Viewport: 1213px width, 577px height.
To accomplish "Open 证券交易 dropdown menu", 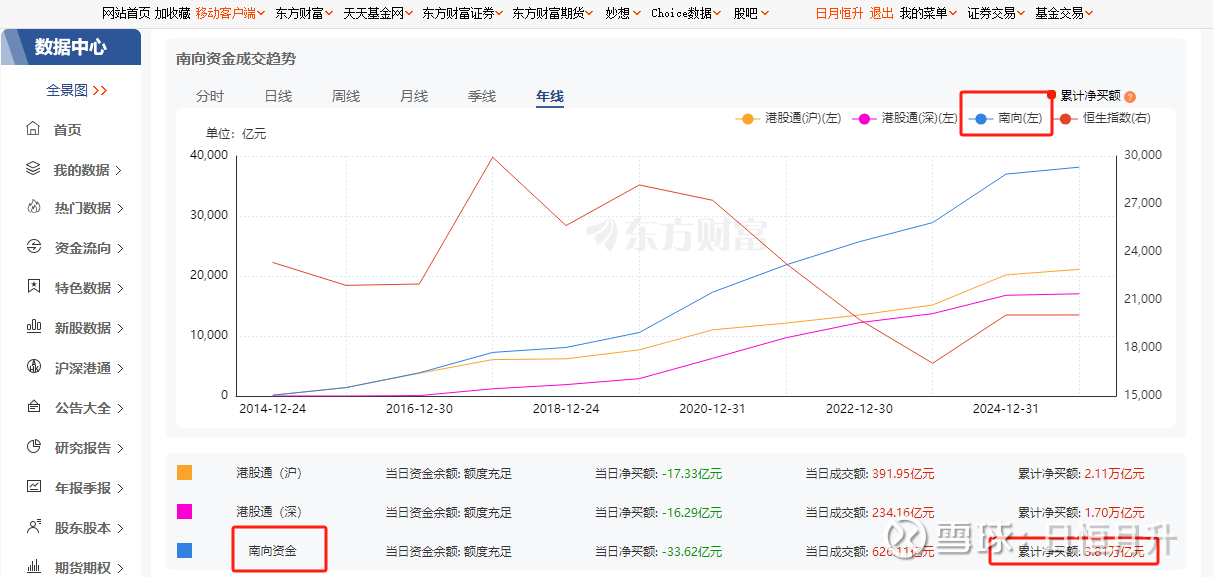I will click(996, 13).
